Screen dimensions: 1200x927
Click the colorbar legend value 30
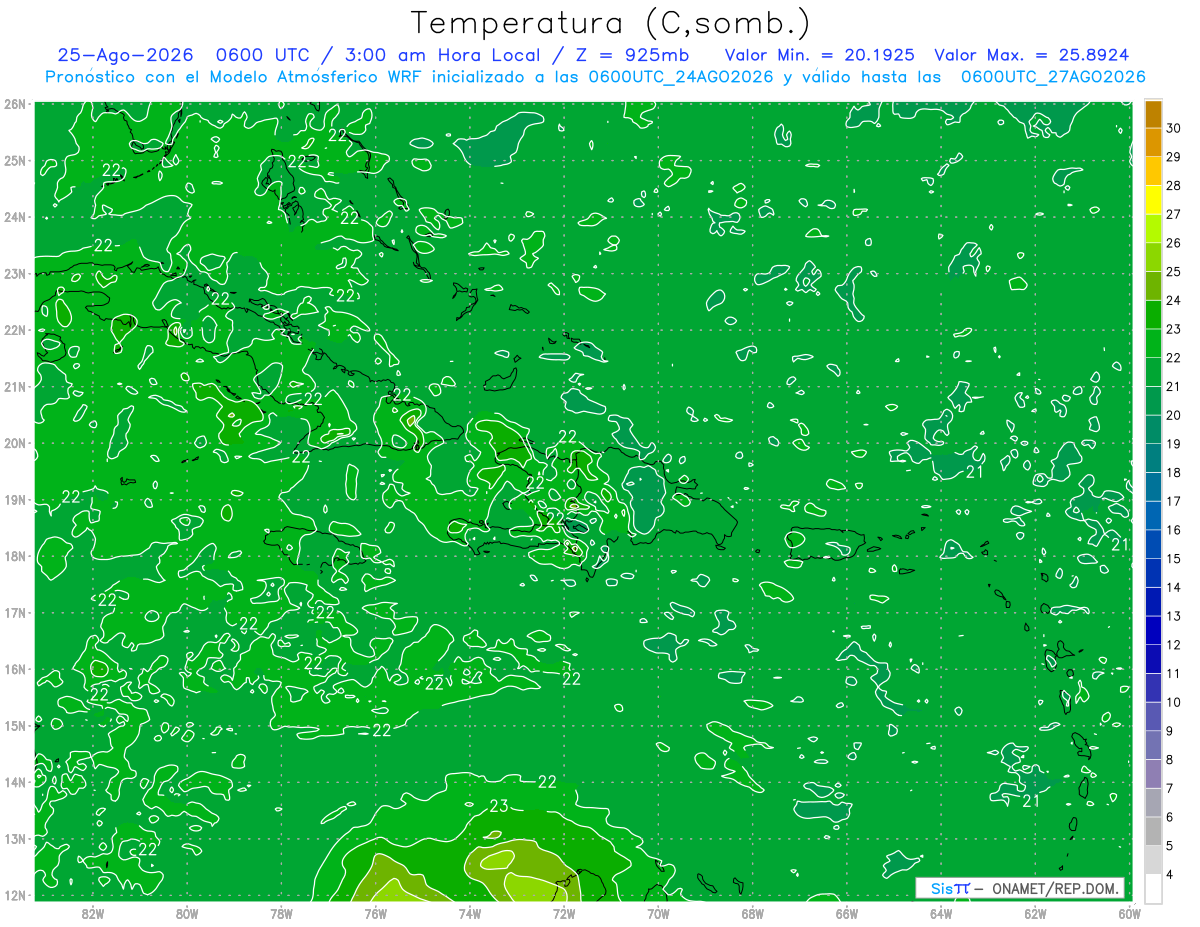coord(1173,128)
